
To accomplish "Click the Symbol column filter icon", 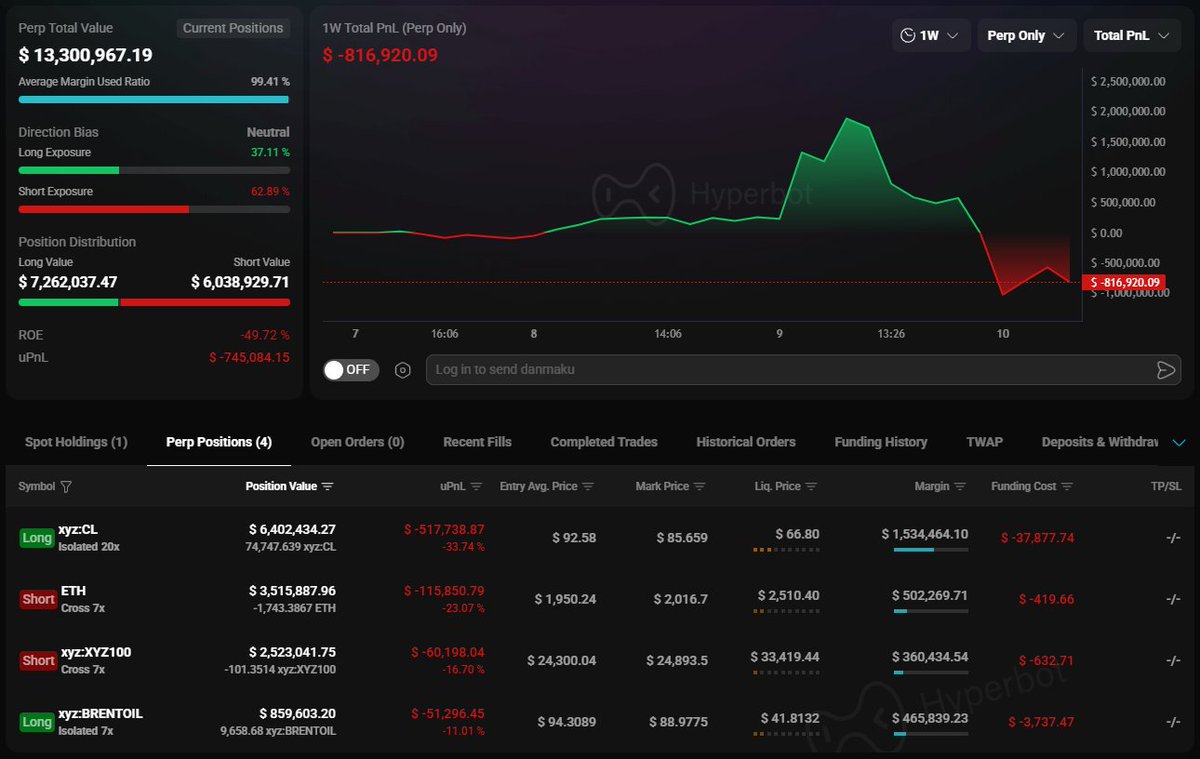I will pos(66,487).
